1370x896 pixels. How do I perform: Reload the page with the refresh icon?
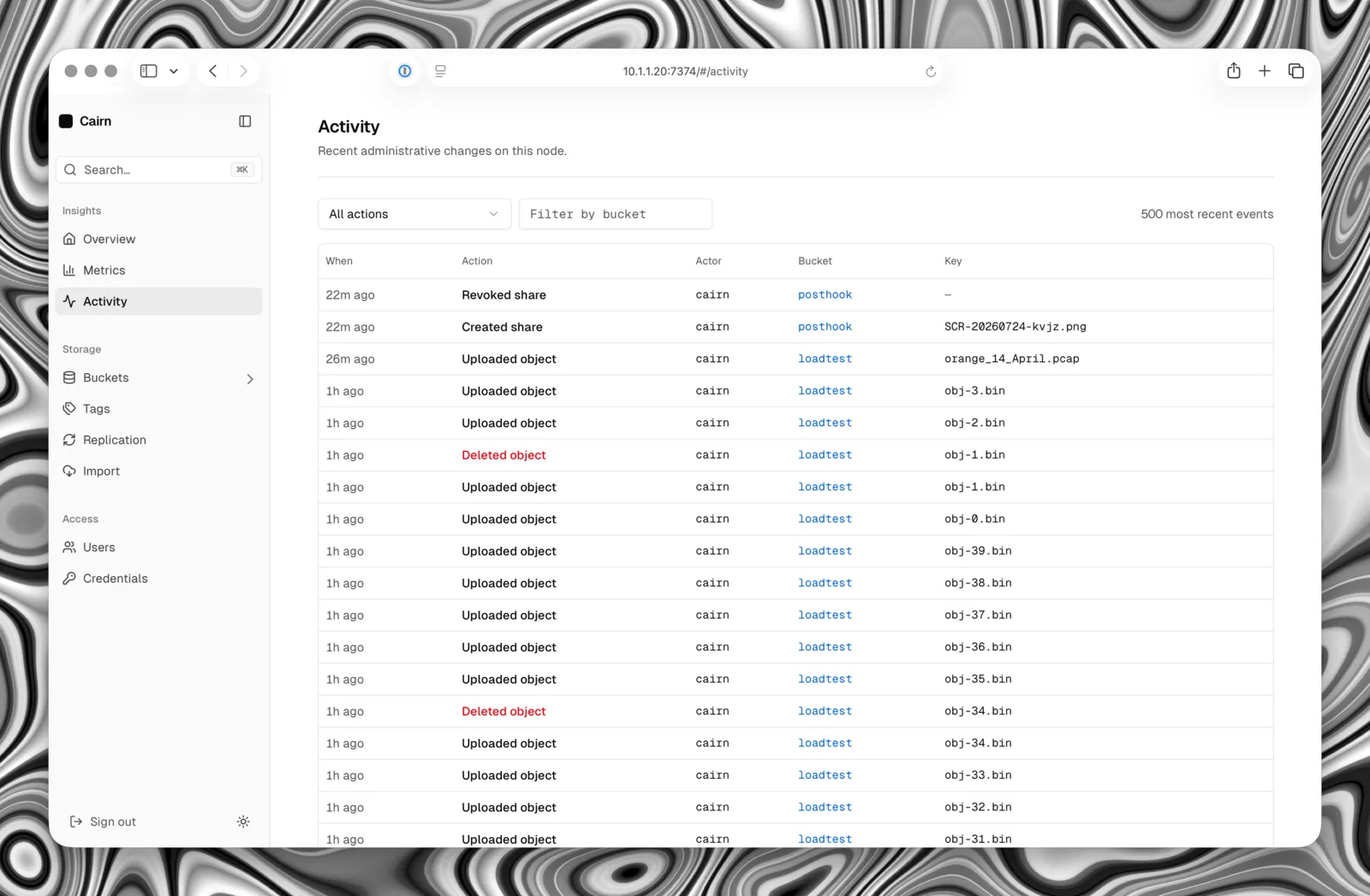coord(931,72)
